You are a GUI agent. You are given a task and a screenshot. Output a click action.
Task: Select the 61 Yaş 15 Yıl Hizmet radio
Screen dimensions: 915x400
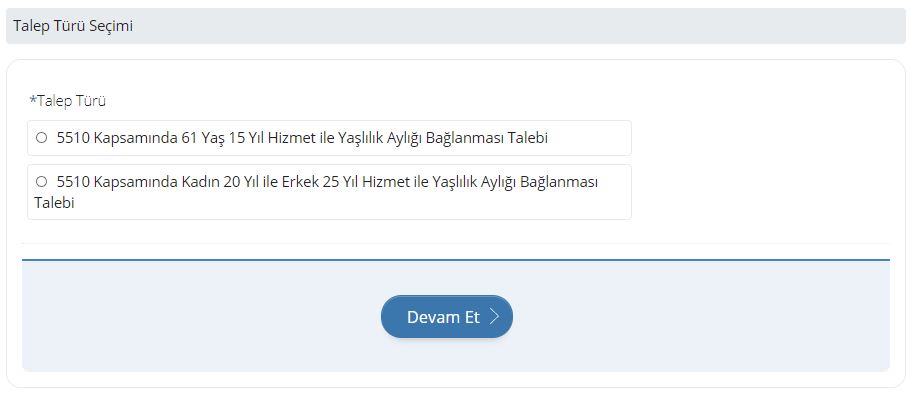[41, 138]
